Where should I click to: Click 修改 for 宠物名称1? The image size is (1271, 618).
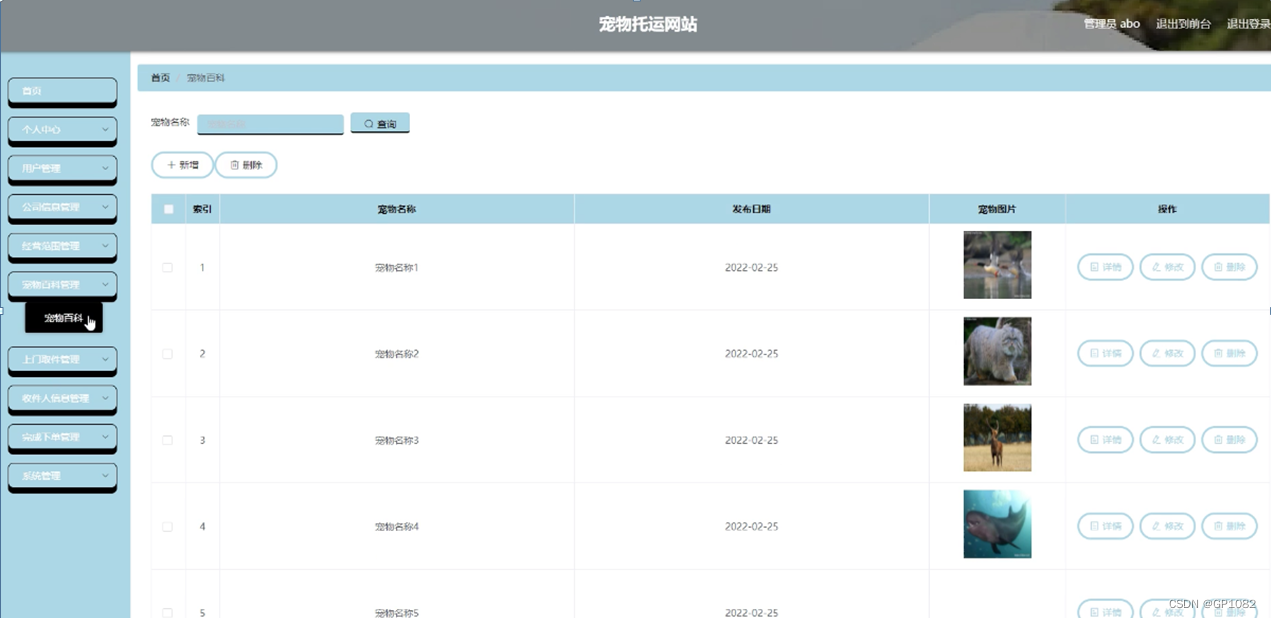coord(1167,267)
